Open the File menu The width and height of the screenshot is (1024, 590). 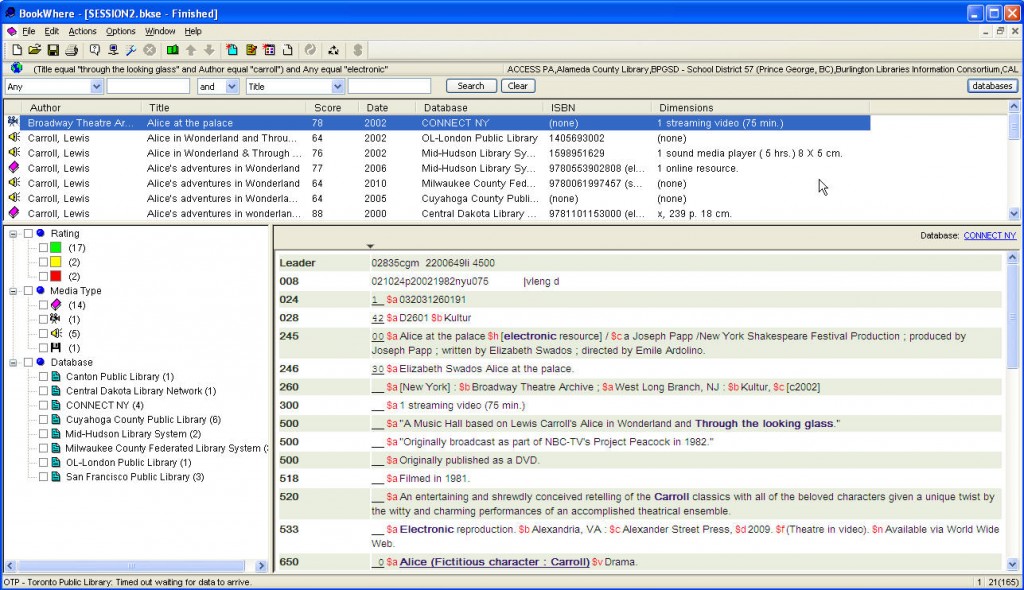pos(29,31)
